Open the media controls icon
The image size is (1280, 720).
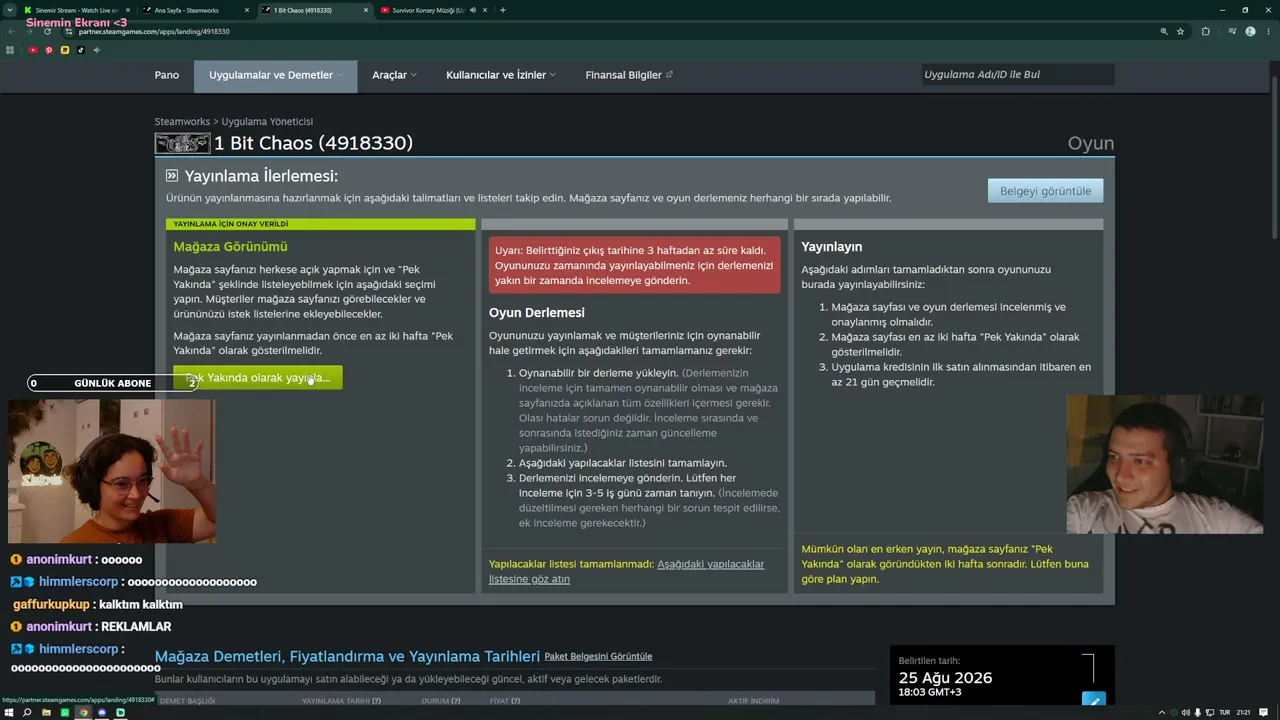click(1232, 31)
